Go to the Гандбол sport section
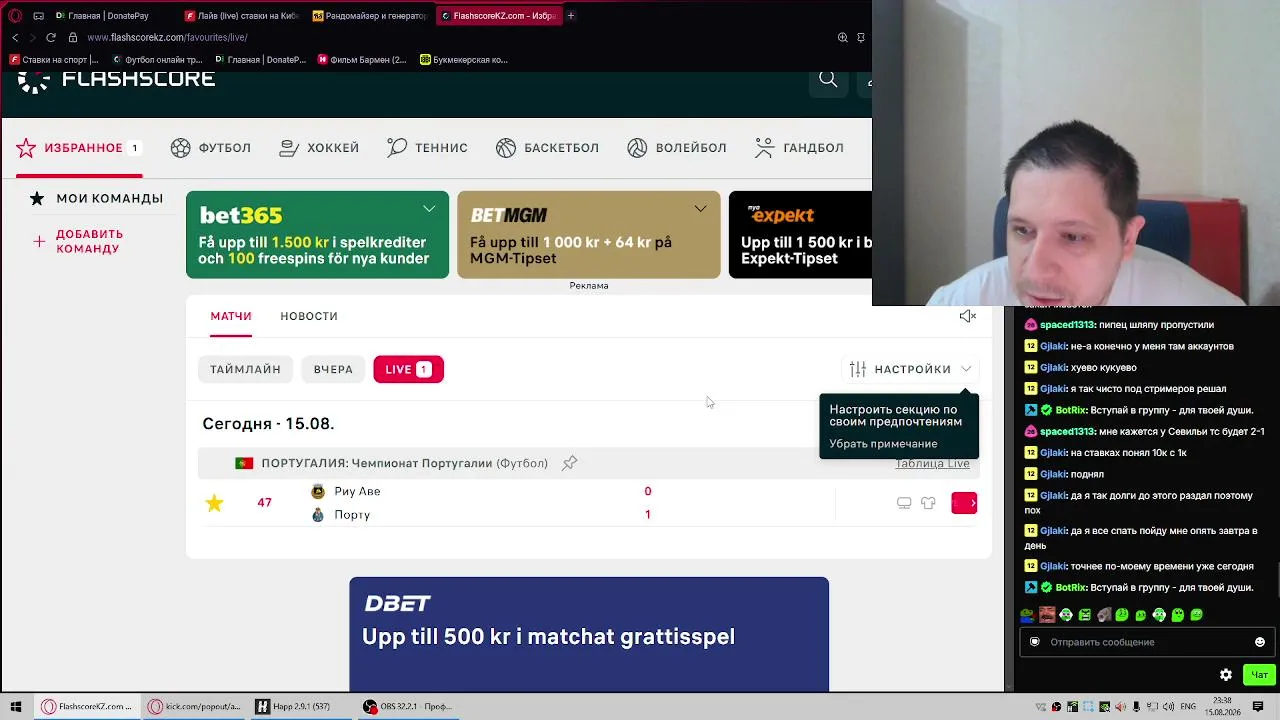The height and width of the screenshot is (720, 1280). (799, 148)
